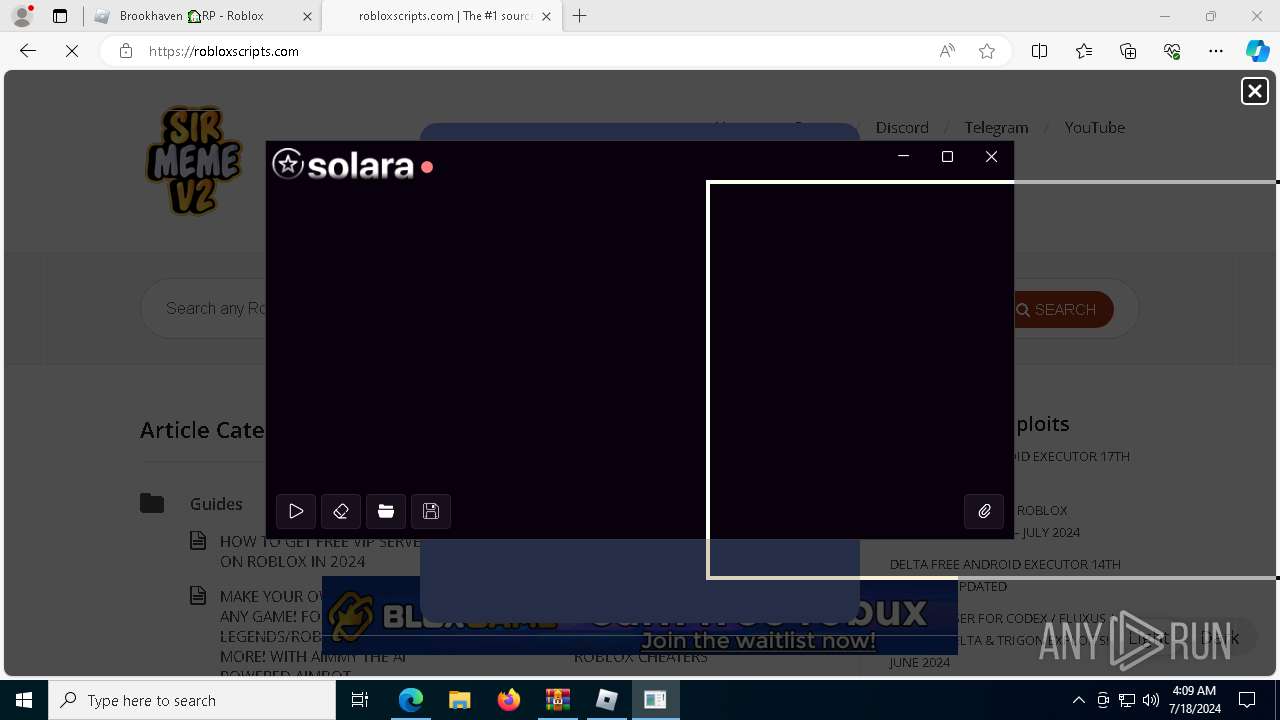This screenshot has height=720, width=1280.
Task: Open a script file in Solara
Action: (386, 511)
